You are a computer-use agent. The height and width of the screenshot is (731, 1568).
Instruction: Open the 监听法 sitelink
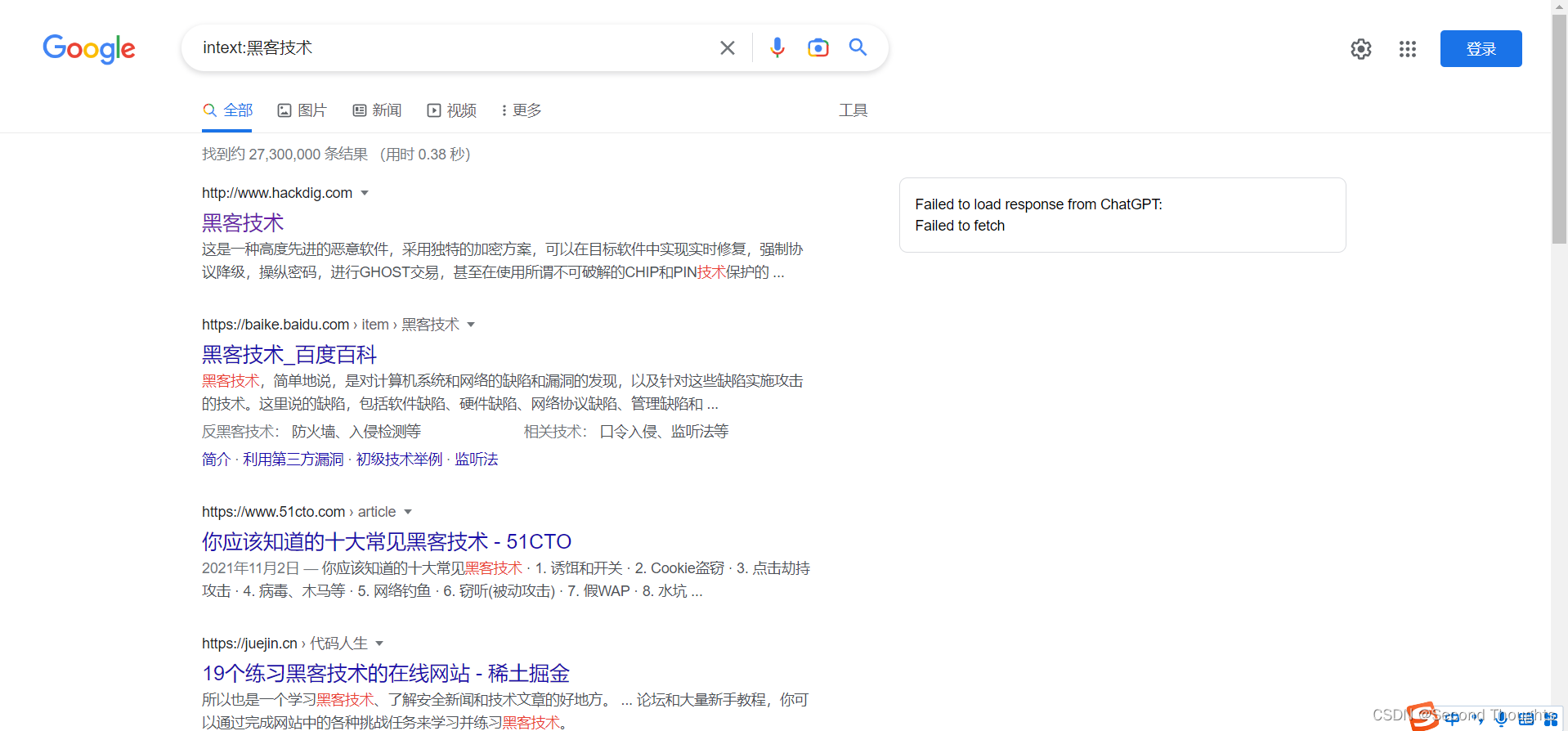click(x=476, y=460)
